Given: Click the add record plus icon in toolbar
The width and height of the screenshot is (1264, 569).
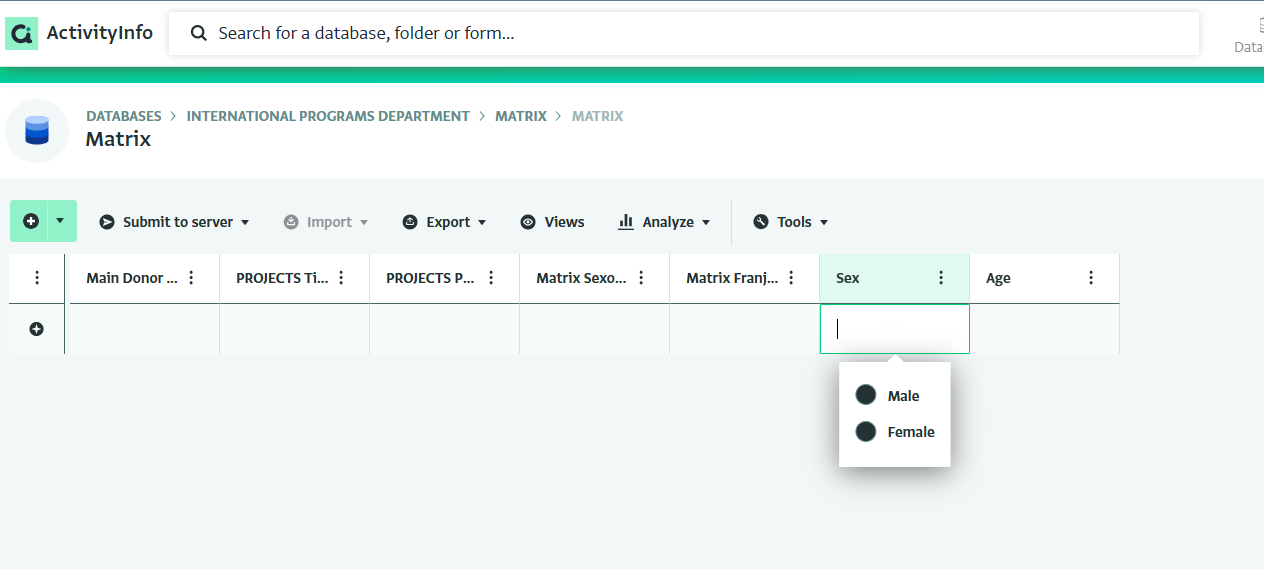Looking at the screenshot, I should pos(30,221).
